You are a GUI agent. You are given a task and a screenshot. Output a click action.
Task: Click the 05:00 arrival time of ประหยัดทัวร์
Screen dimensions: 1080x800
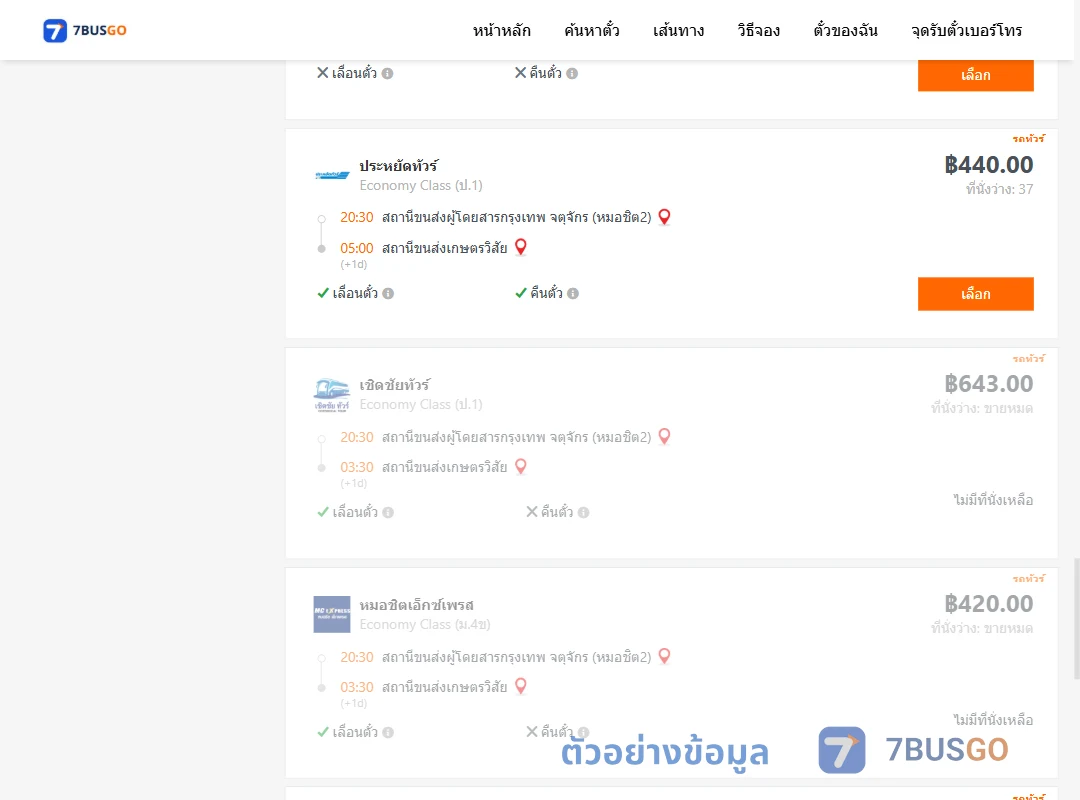[357, 248]
